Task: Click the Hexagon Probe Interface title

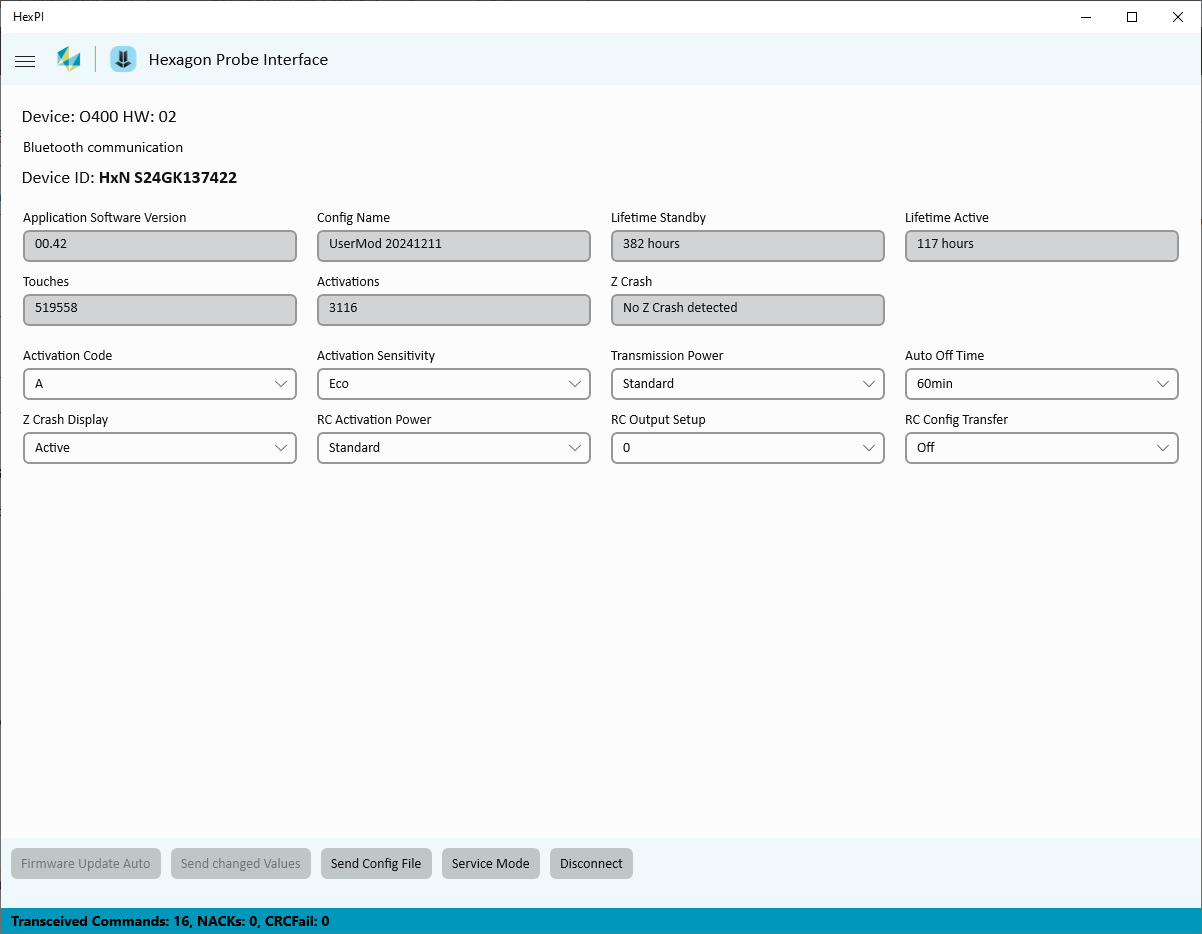Action: pos(238,60)
